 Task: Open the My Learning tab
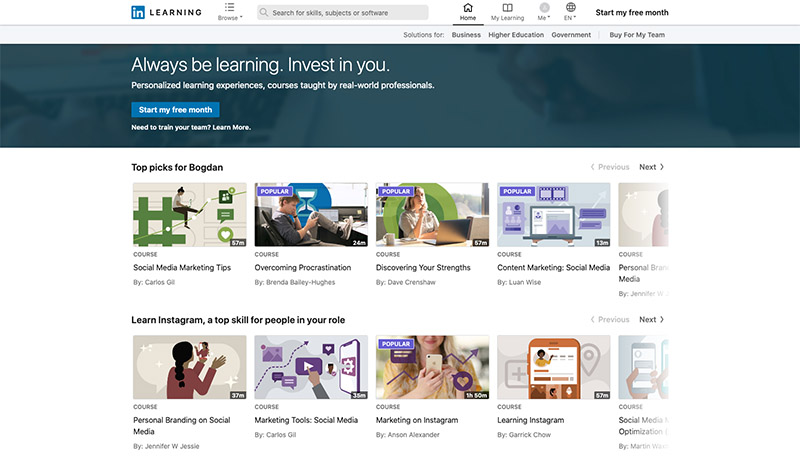pyautogui.click(x=507, y=12)
